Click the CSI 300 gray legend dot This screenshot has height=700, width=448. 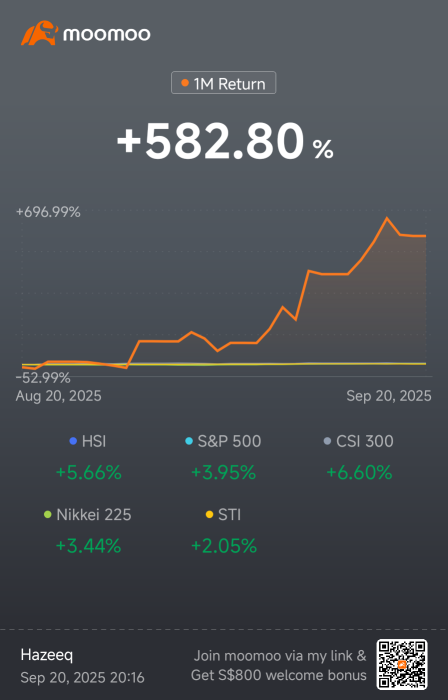[x=327, y=441]
